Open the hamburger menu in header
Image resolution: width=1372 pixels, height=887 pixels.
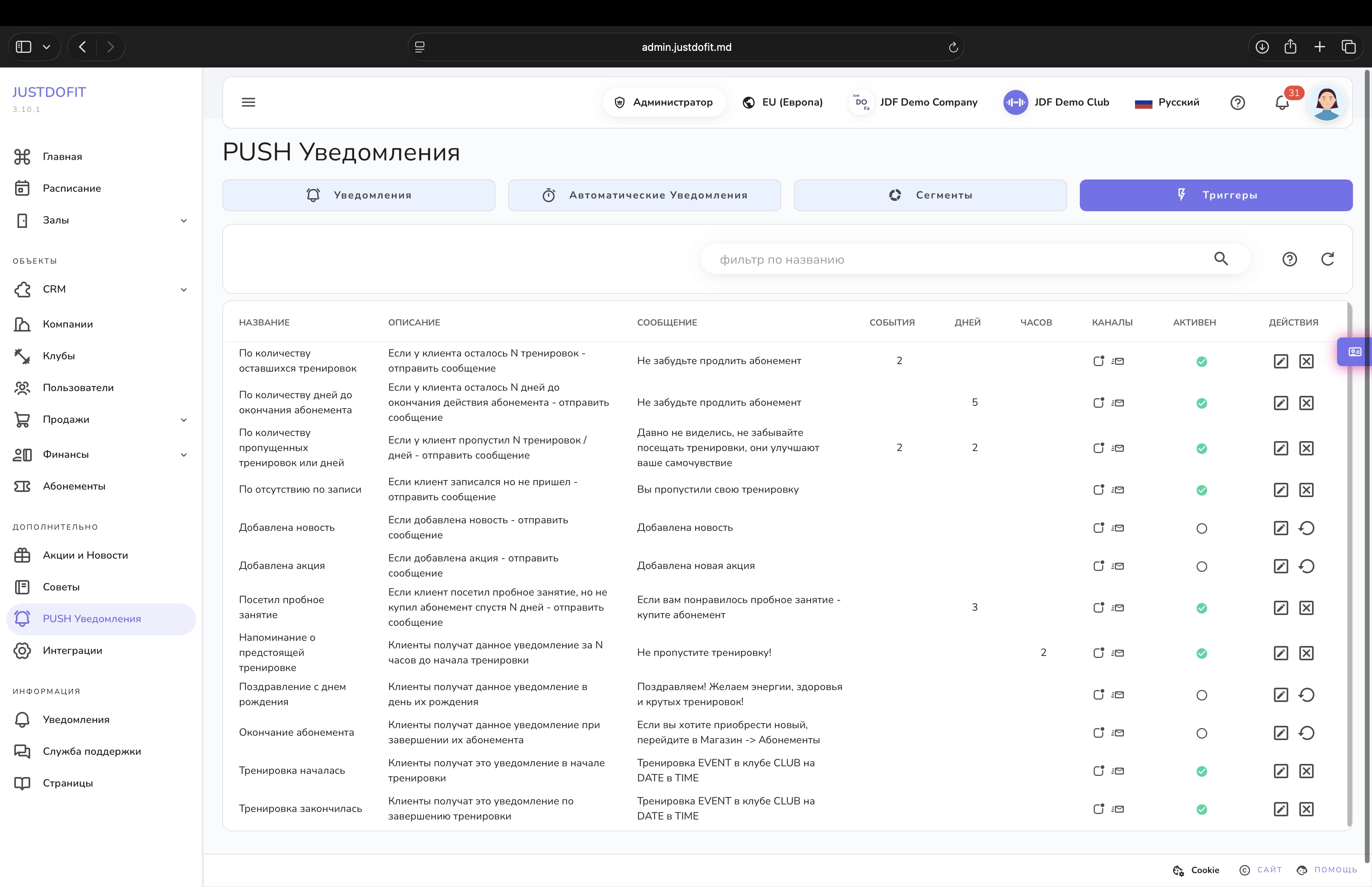248,102
